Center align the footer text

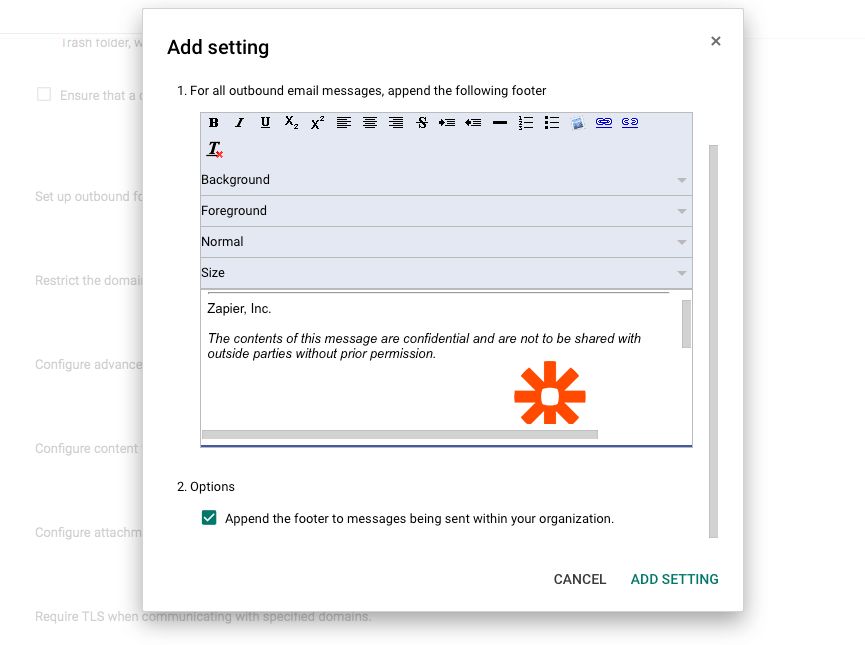tap(370, 123)
